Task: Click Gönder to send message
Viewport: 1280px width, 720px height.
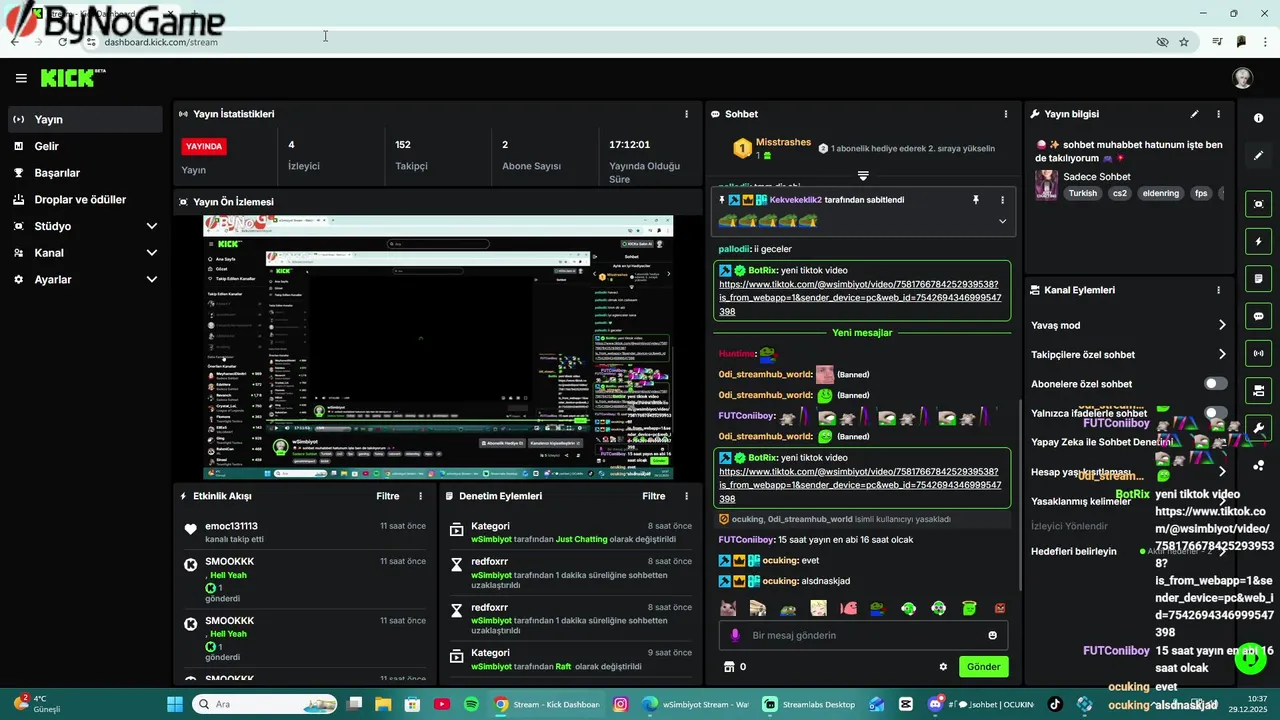Action: click(x=983, y=667)
